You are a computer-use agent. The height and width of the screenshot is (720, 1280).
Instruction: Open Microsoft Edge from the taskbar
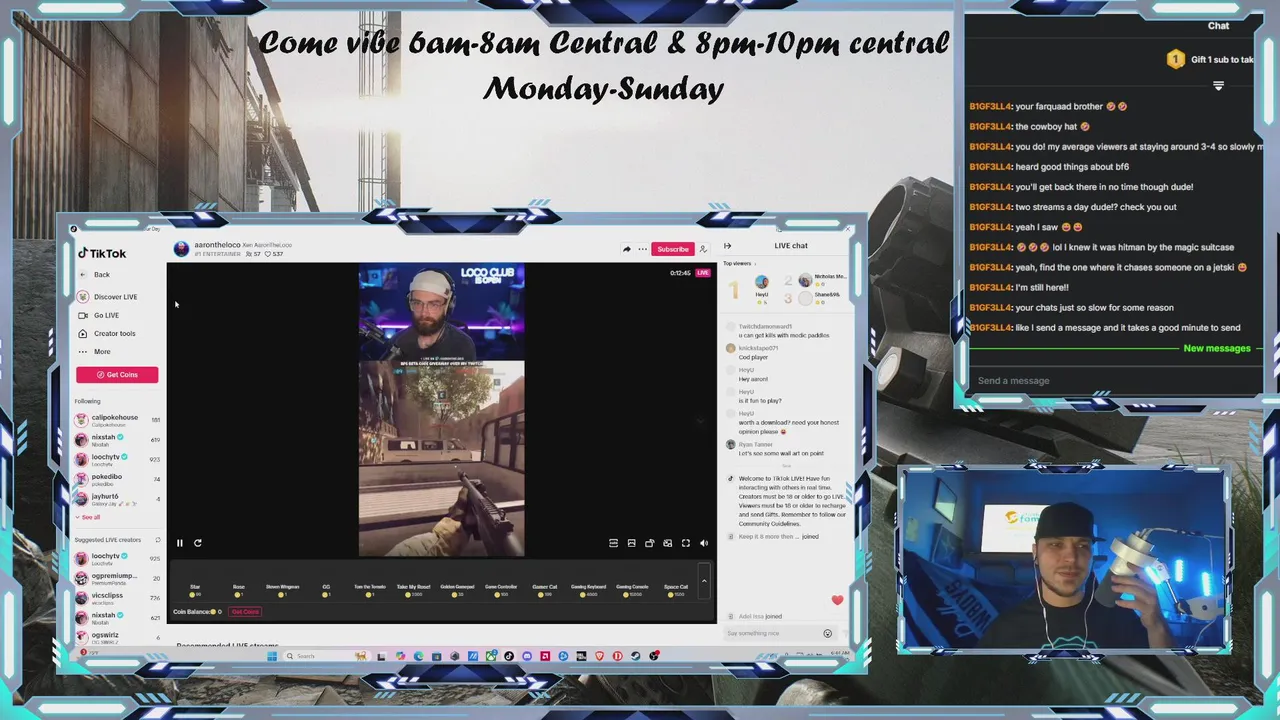point(418,657)
